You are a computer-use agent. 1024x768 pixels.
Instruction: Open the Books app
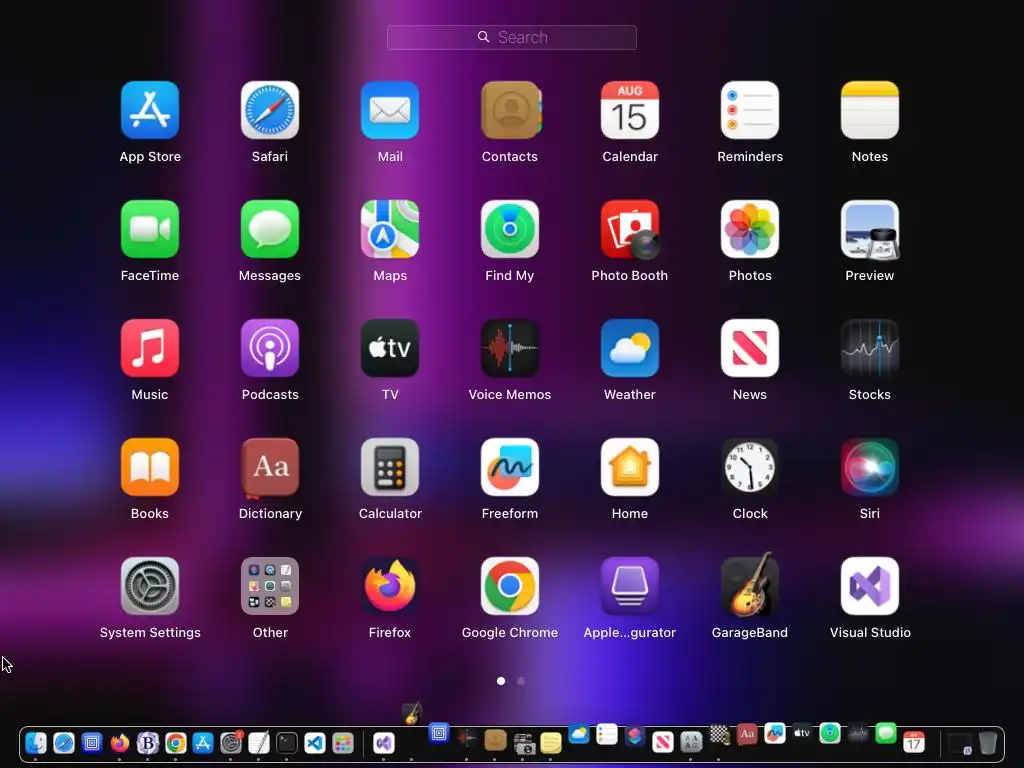pos(150,467)
